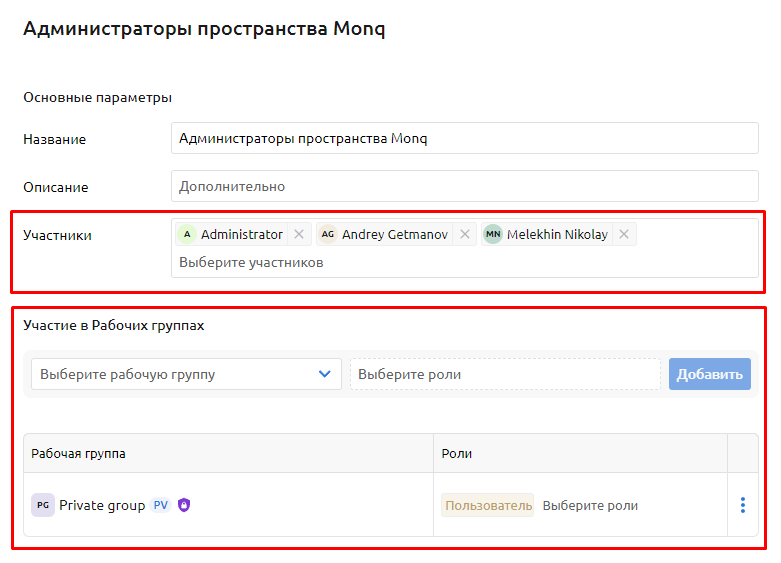Click the 'Описание' input field

click(x=464, y=186)
